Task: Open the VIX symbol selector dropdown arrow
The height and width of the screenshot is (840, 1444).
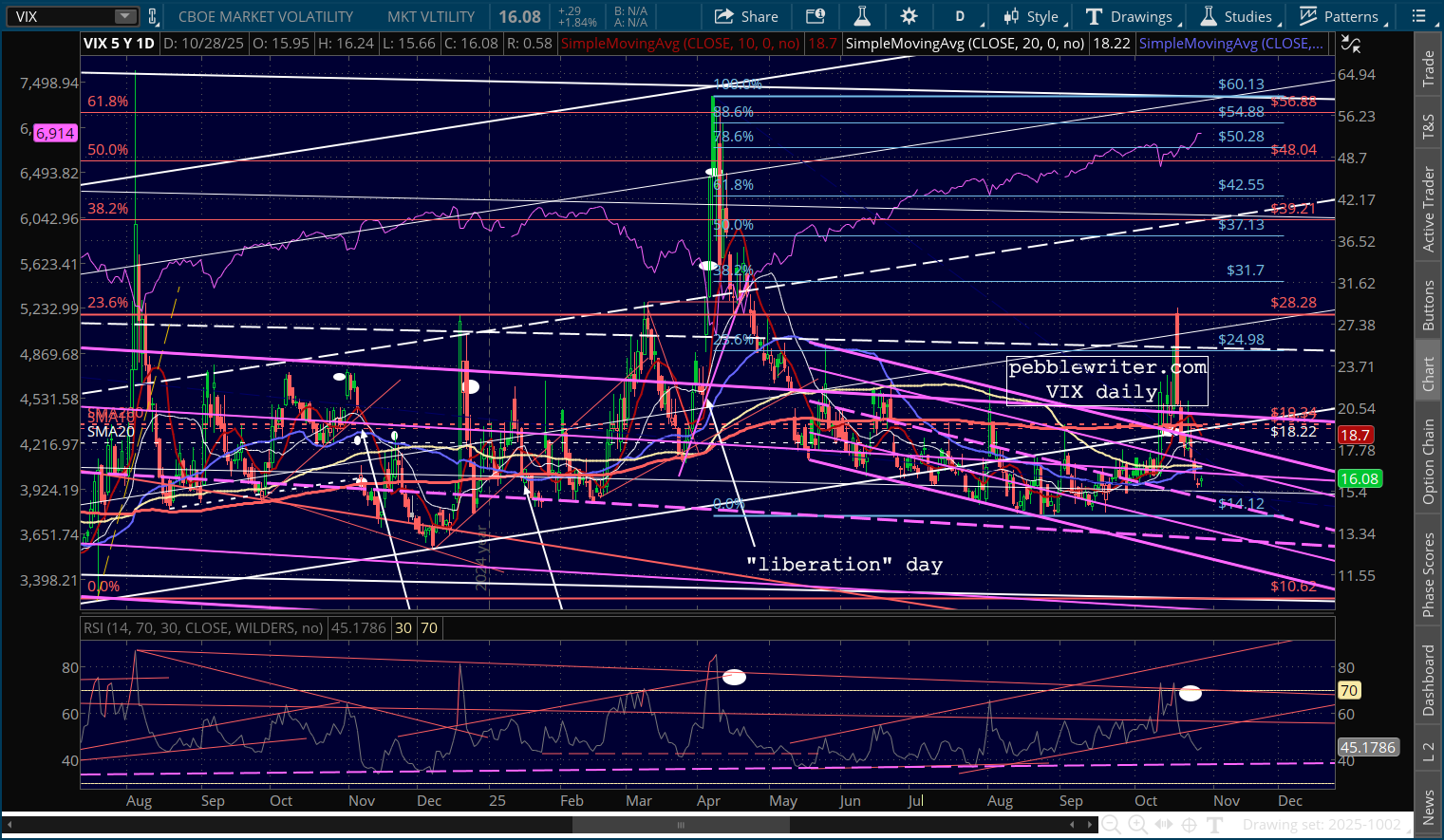Action: click(x=125, y=16)
